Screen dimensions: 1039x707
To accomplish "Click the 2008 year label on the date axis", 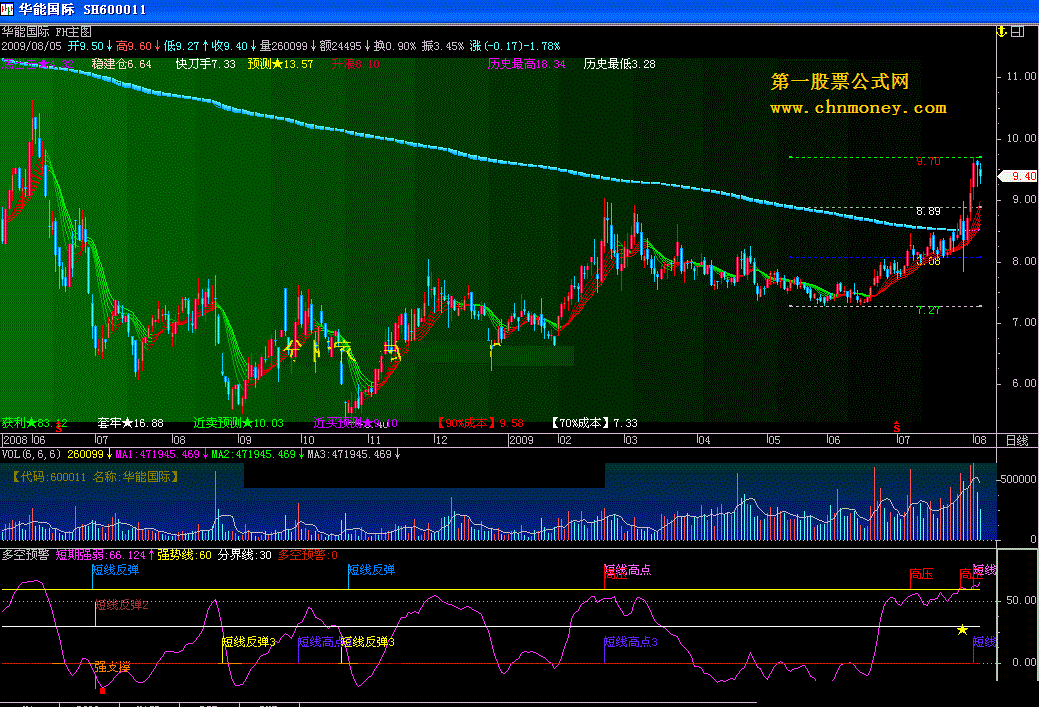I will coord(16,440).
